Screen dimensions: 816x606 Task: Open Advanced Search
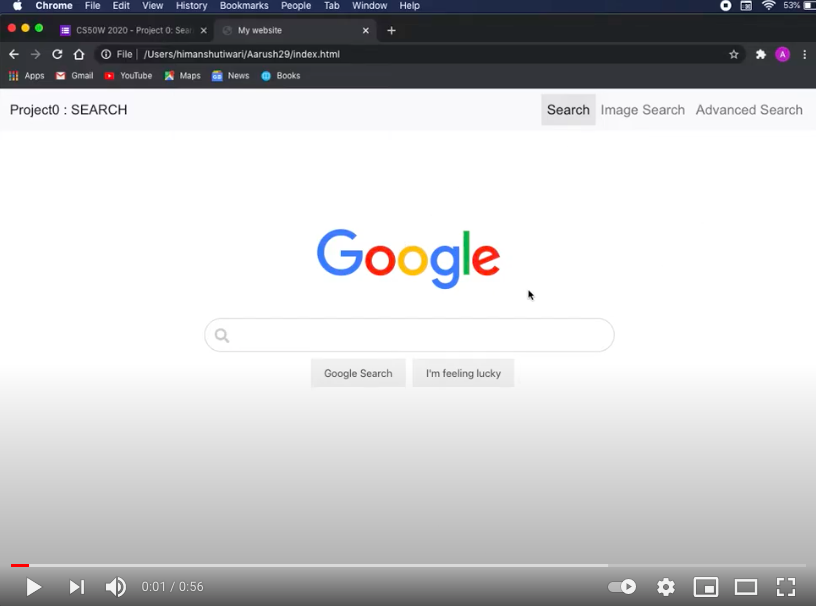pos(749,110)
